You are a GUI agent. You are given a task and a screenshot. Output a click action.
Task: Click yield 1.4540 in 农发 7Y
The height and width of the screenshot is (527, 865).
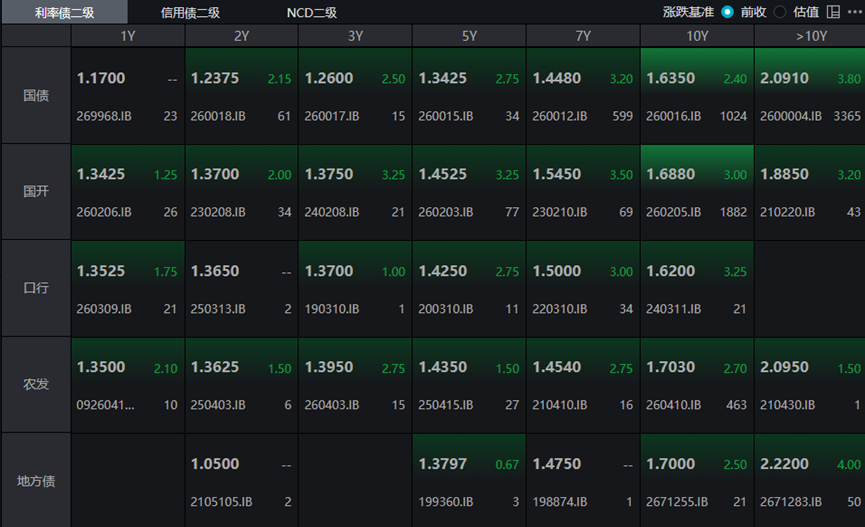click(557, 367)
